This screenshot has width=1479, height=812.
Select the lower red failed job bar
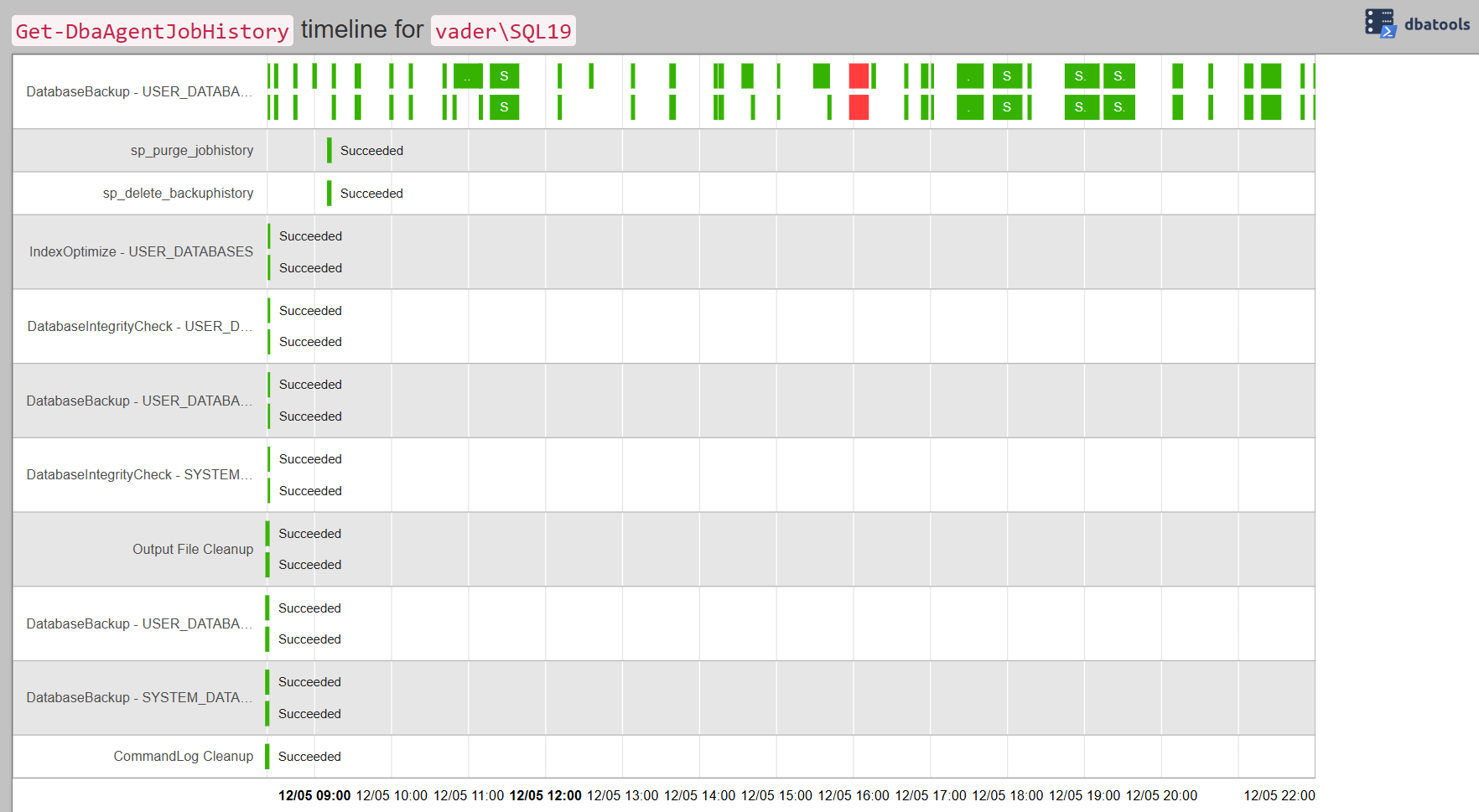[859, 107]
